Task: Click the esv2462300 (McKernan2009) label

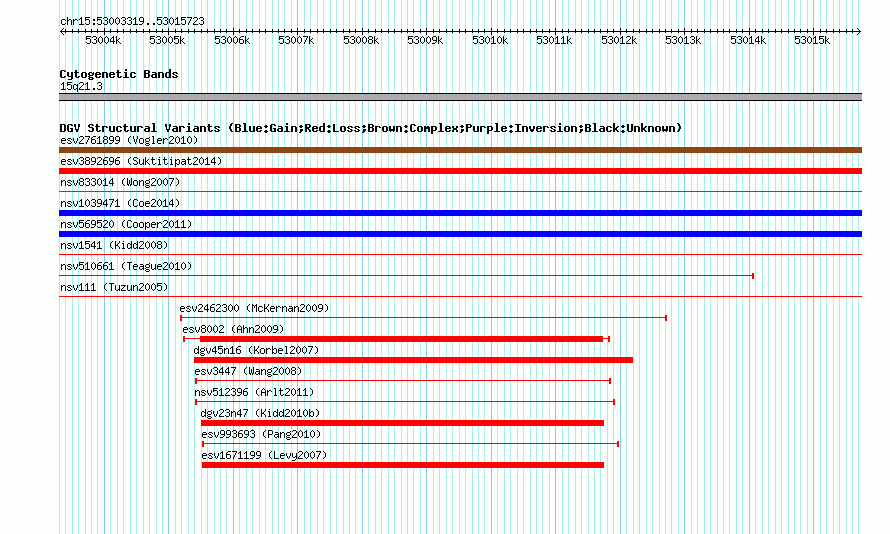Action: coord(254,308)
